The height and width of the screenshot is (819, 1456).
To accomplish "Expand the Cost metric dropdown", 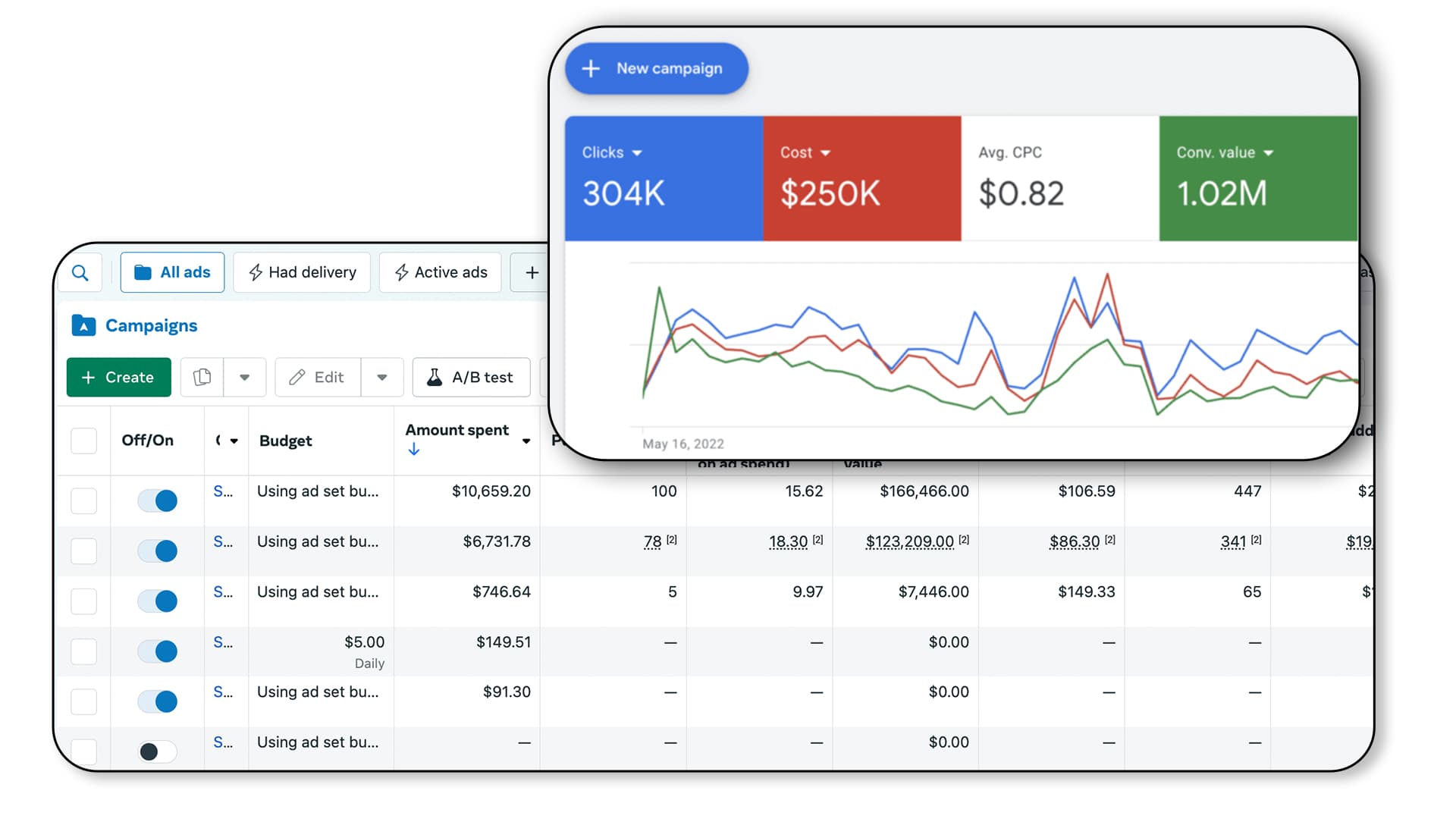I will [826, 153].
